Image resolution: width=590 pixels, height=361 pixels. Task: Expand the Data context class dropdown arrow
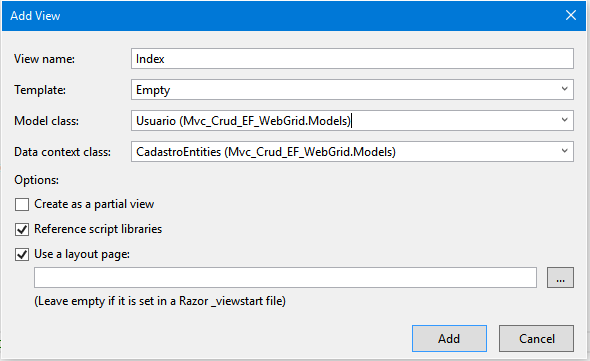tap(564, 151)
